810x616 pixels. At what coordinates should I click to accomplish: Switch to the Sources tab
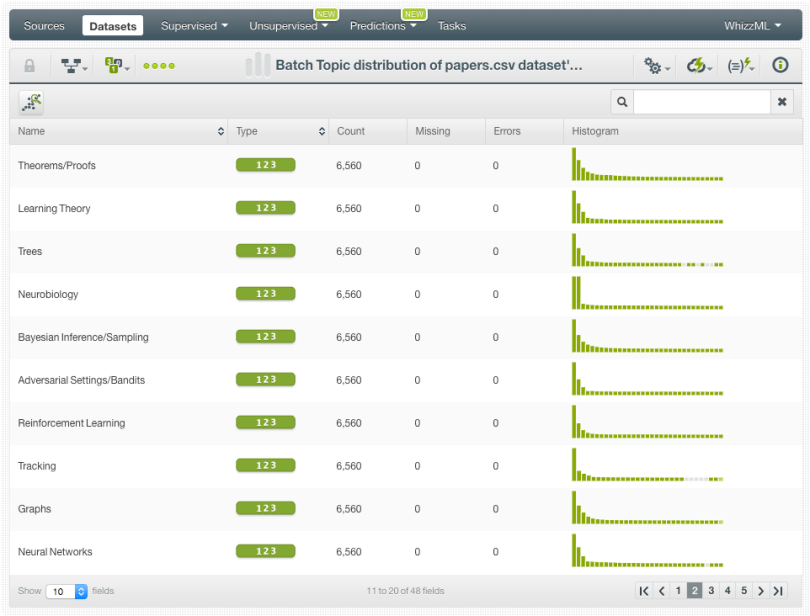pos(44,26)
